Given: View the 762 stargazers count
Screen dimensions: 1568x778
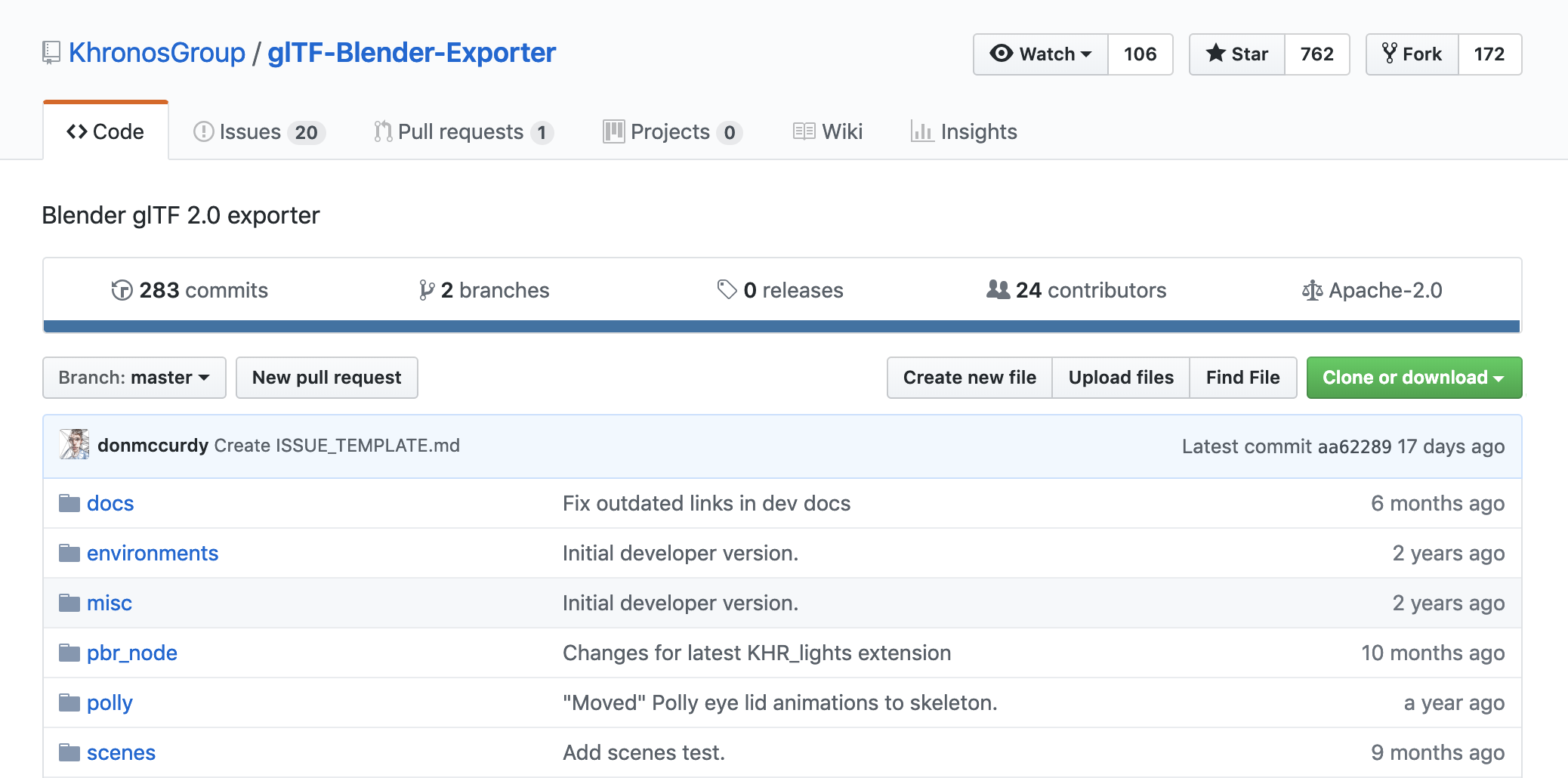Looking at the screenshot, I should click(x=1317, y=54).
